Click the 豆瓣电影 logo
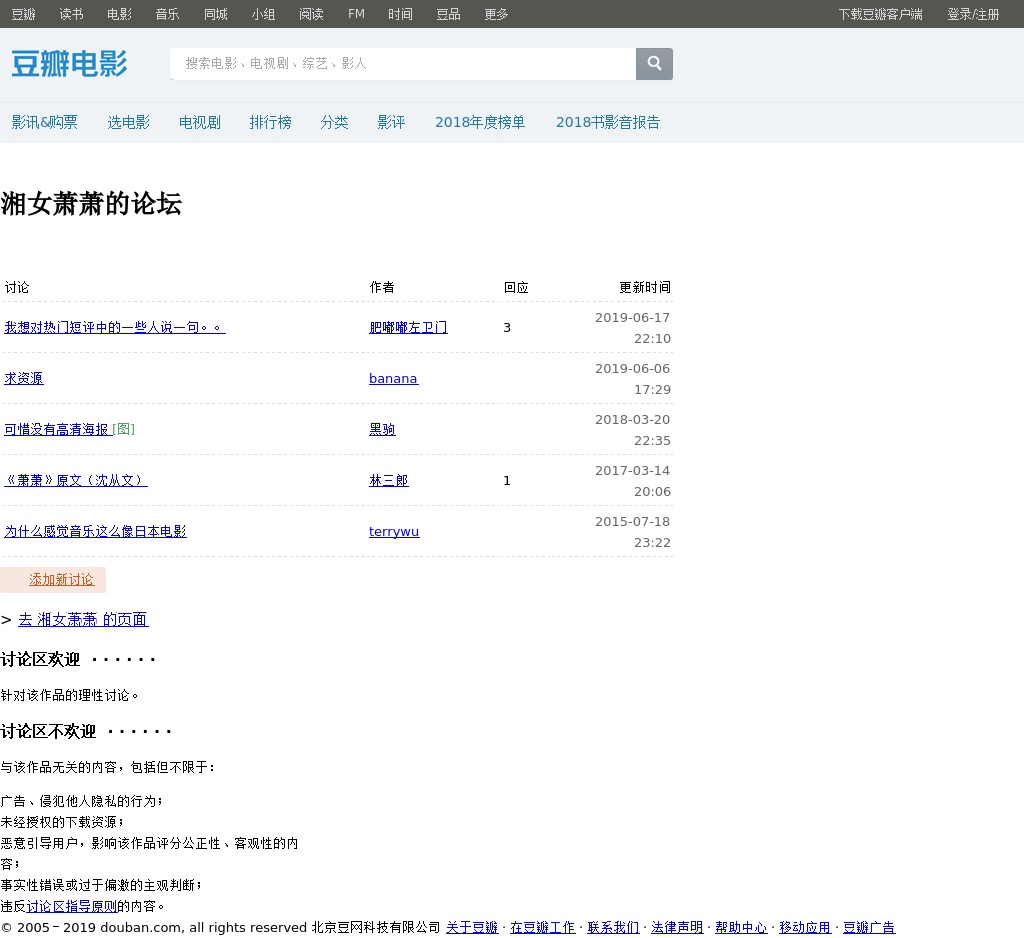This screenshot has height=938, width=1024. click(69, 64)
